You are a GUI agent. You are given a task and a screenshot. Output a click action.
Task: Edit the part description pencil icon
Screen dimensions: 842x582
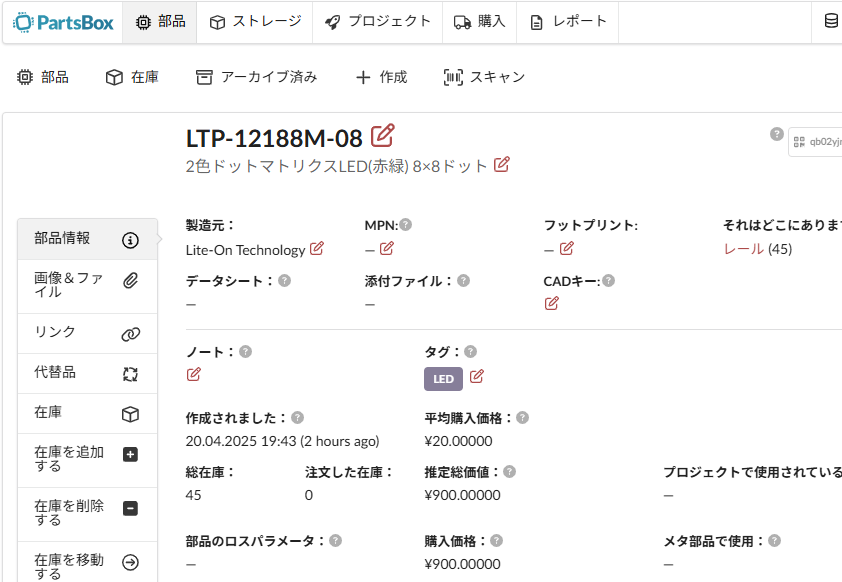[x=502, y=164]
